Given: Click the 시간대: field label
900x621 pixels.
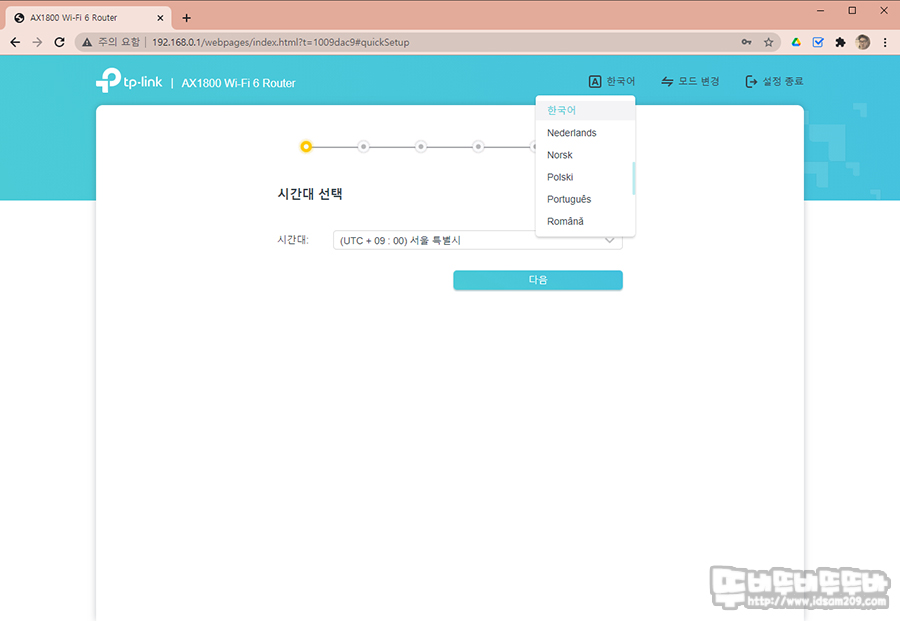Looking at the screenshot, I should click(x=293, y=240).
